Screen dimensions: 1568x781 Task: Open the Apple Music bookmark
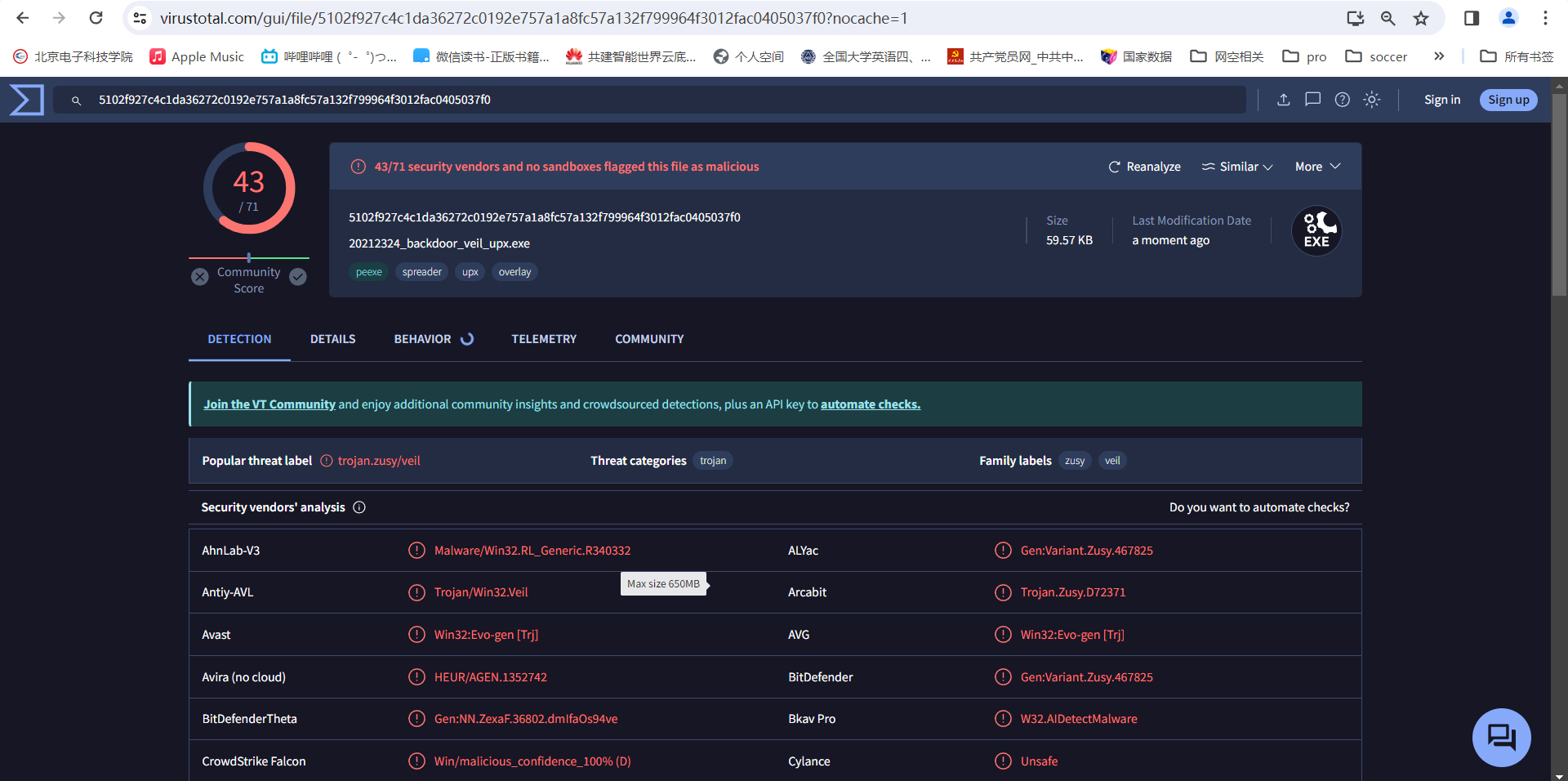197,56
